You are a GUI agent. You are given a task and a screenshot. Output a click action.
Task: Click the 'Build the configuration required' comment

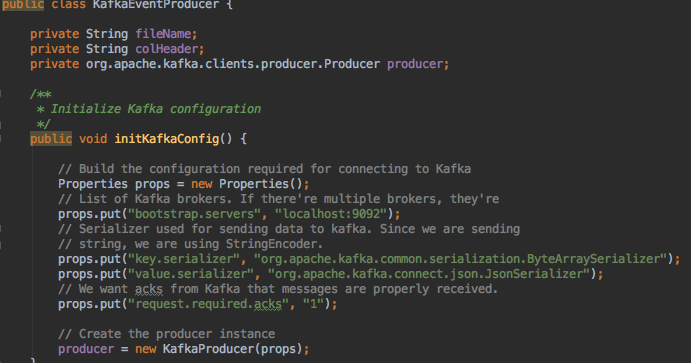click(264, 169)
